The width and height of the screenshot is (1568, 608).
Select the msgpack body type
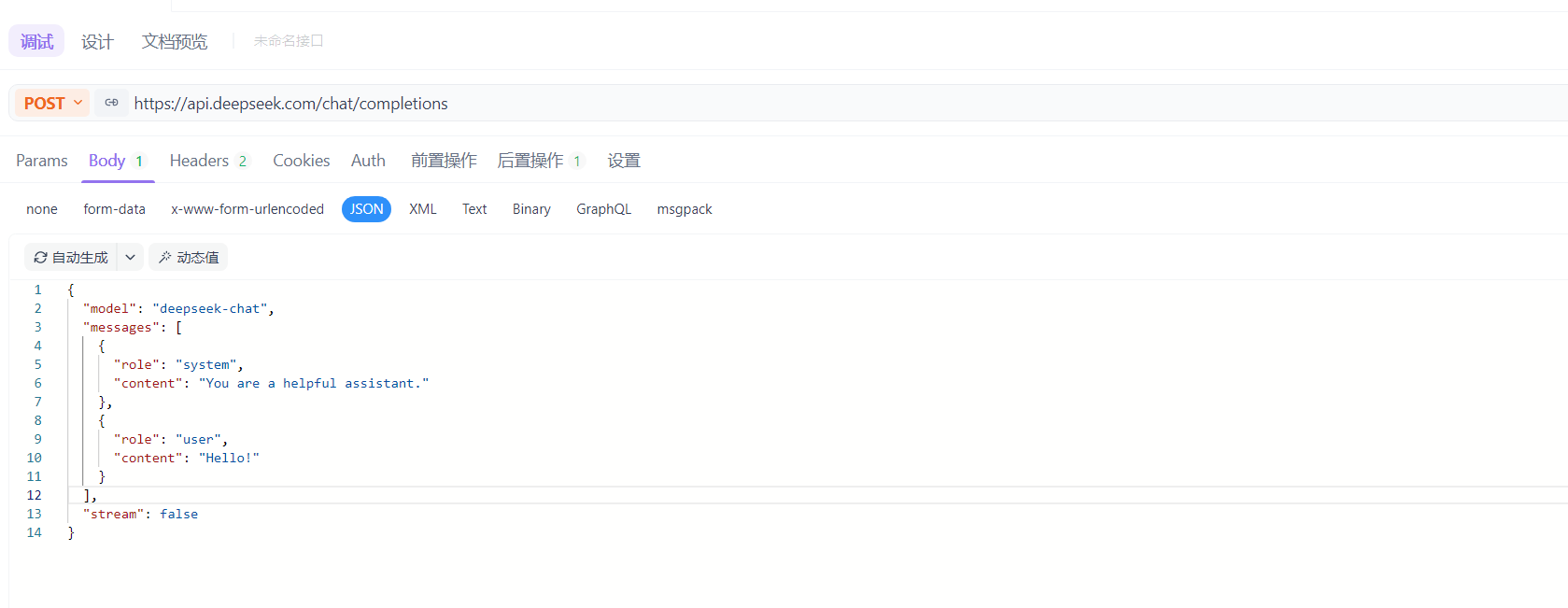(685, 209)
